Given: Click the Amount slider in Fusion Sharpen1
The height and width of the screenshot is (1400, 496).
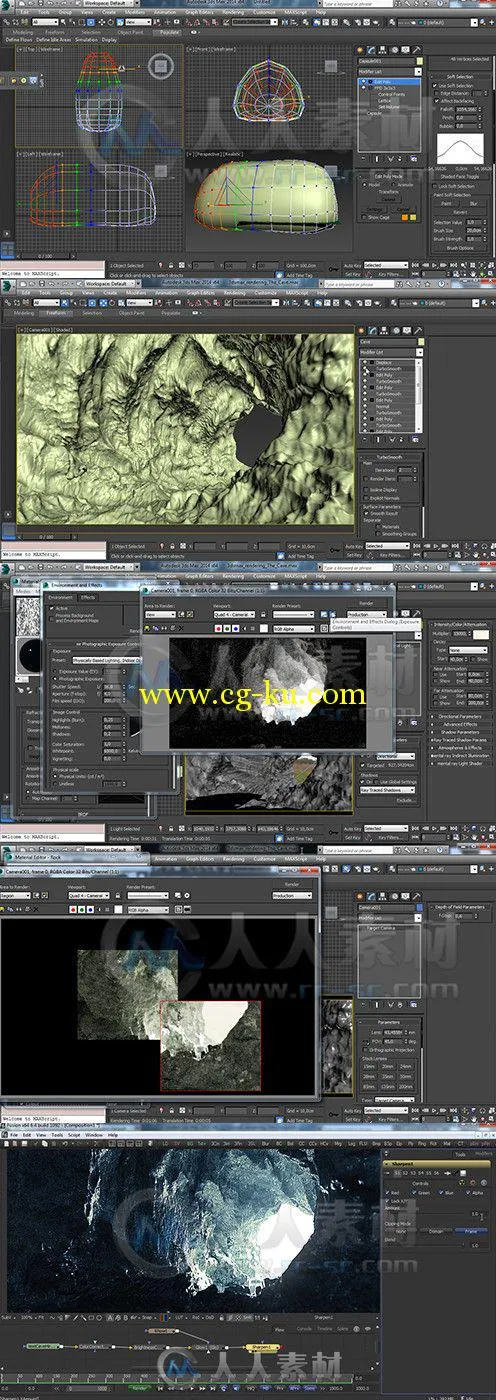Looking at the screenshot, I should tap(427, 1213).
